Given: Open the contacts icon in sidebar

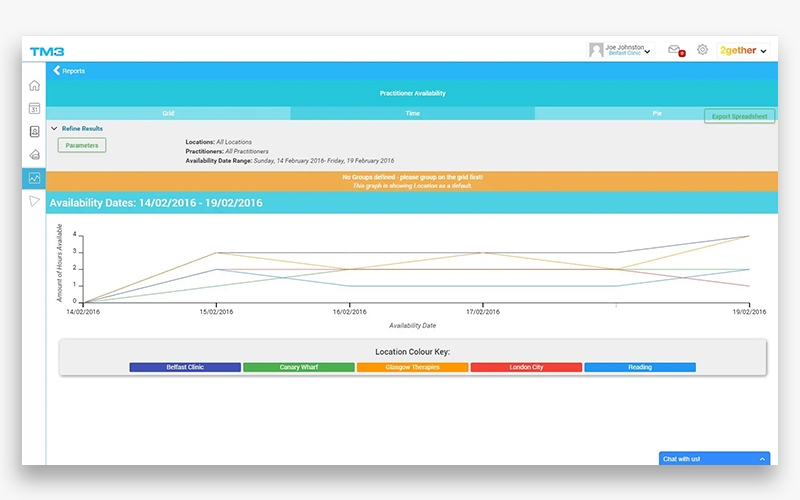Looking at the screenshot, I should coord(34,132).
